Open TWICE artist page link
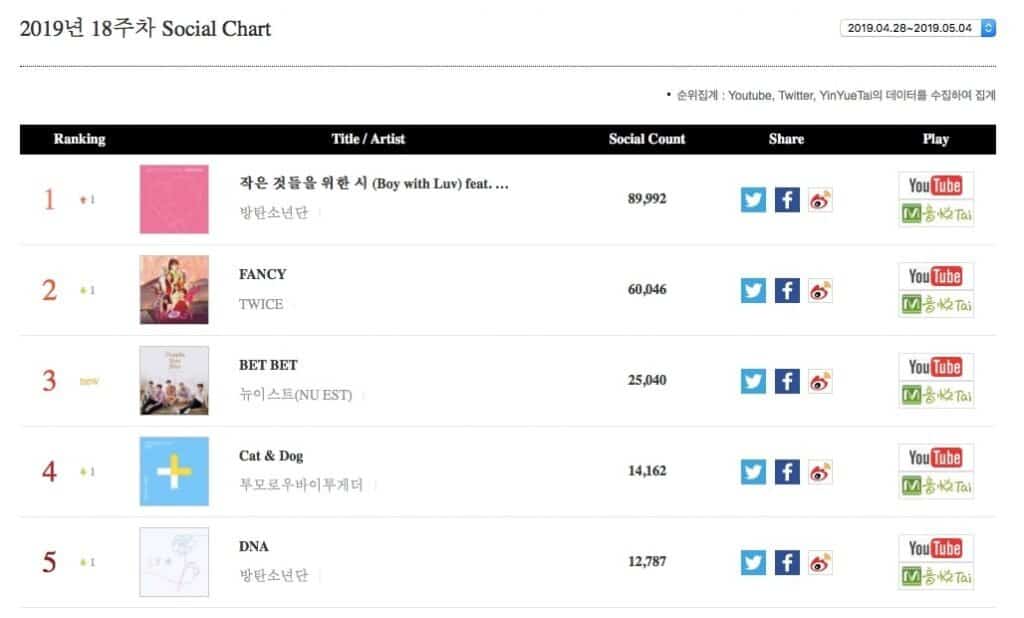1024x618 pixels. pyautogui.click(x=261, y=304)
